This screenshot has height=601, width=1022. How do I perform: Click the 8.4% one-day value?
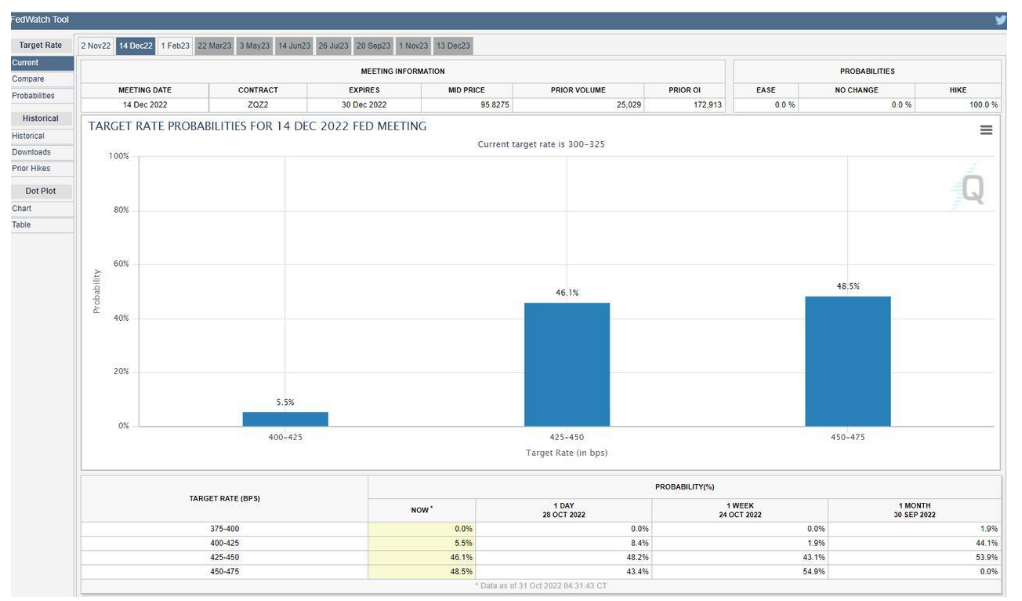[640, 543]
